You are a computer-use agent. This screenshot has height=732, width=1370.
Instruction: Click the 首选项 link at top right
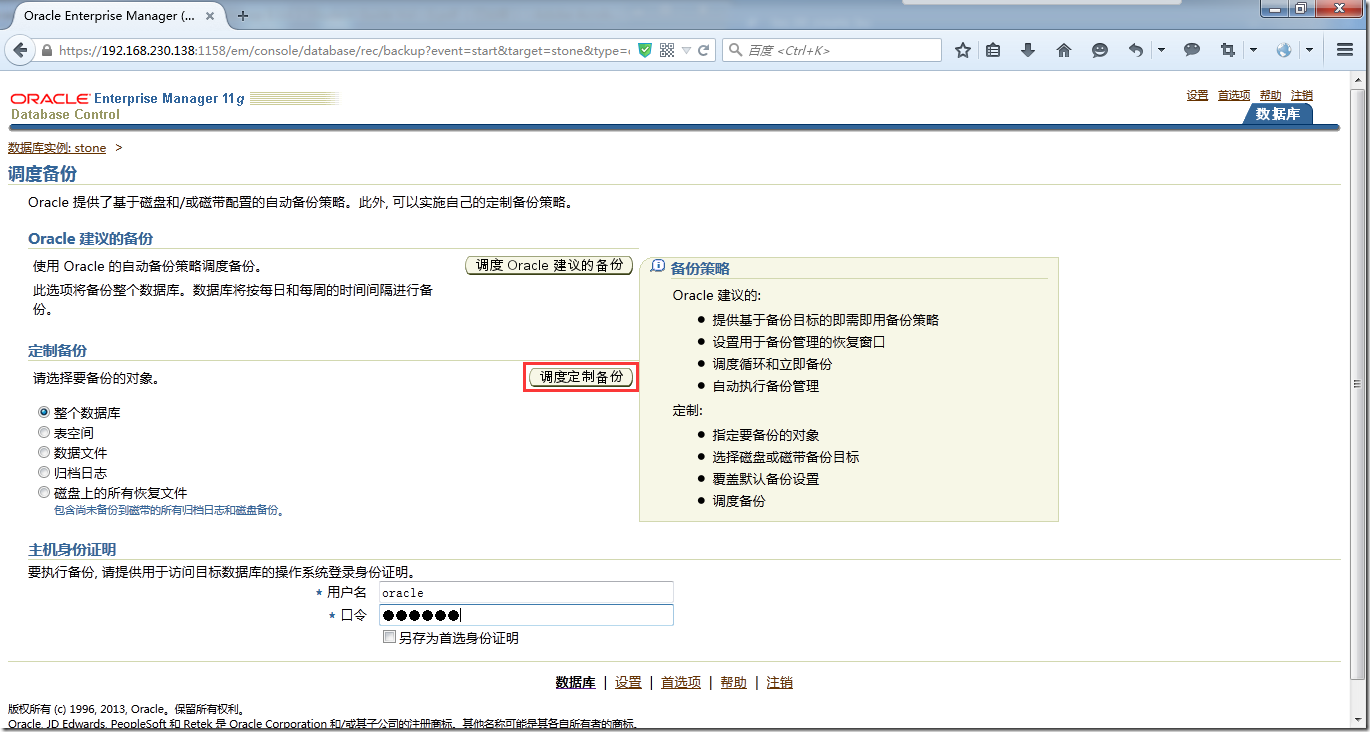click(x=1234, y=95)
